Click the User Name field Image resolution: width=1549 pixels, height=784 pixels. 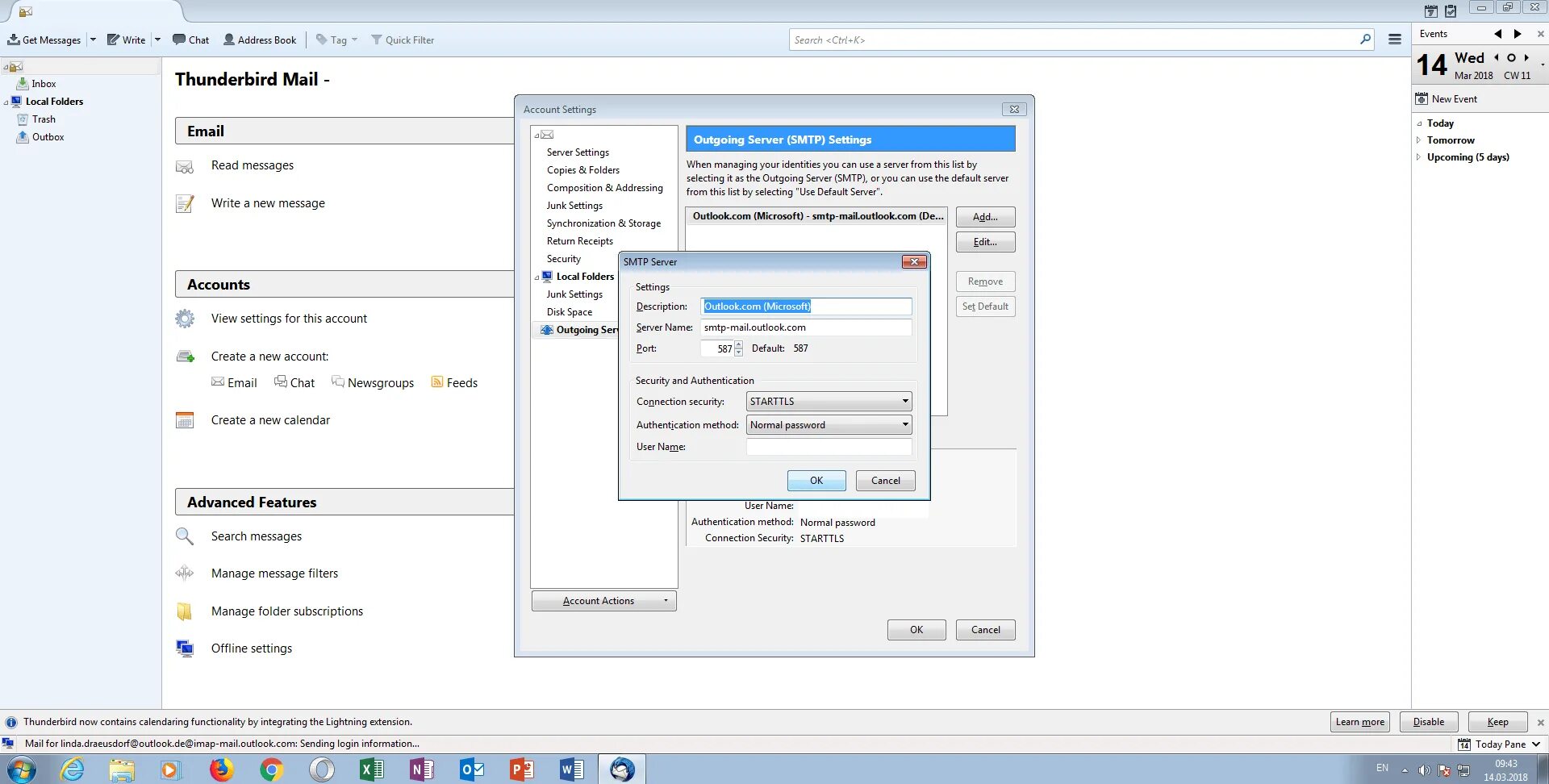click(x=829, y=447)
